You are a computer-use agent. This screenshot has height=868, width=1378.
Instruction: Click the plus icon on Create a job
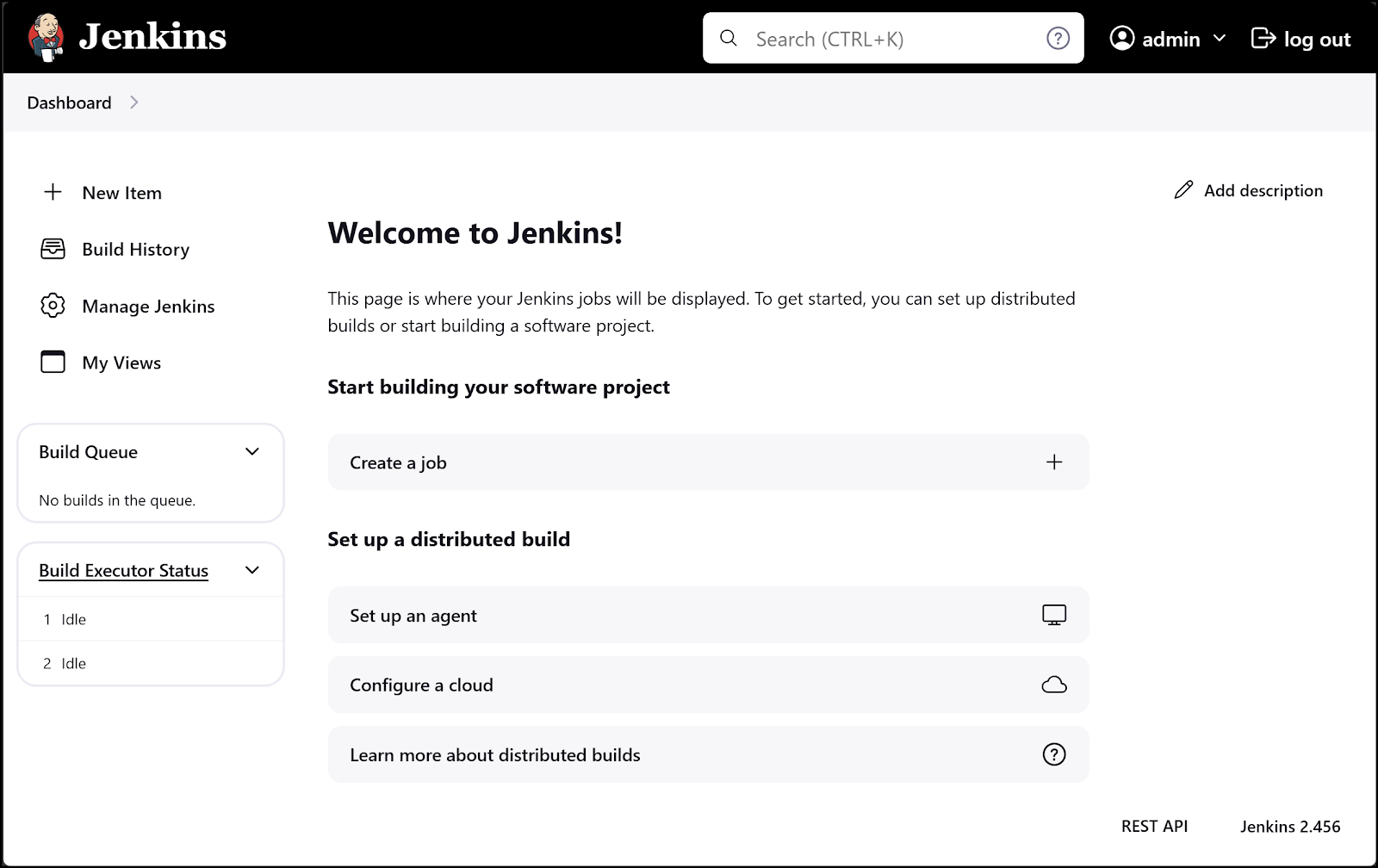(x=1054, y=462)
